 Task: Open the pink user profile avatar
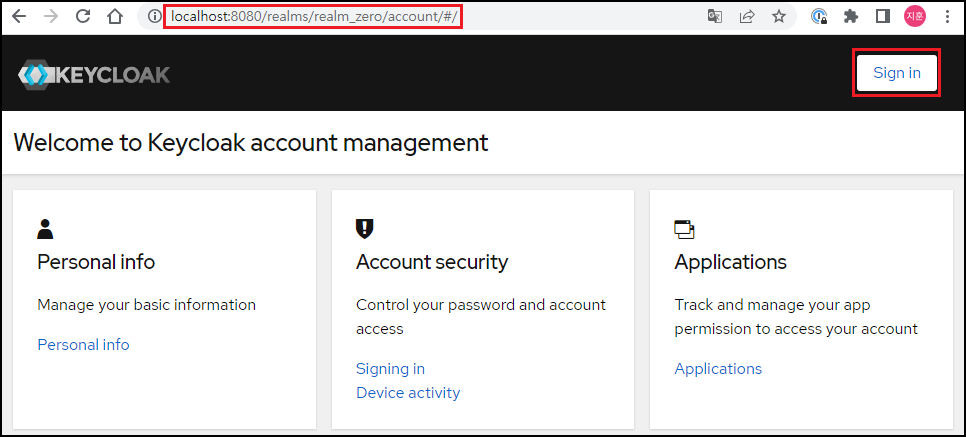[x=915, y=17]
